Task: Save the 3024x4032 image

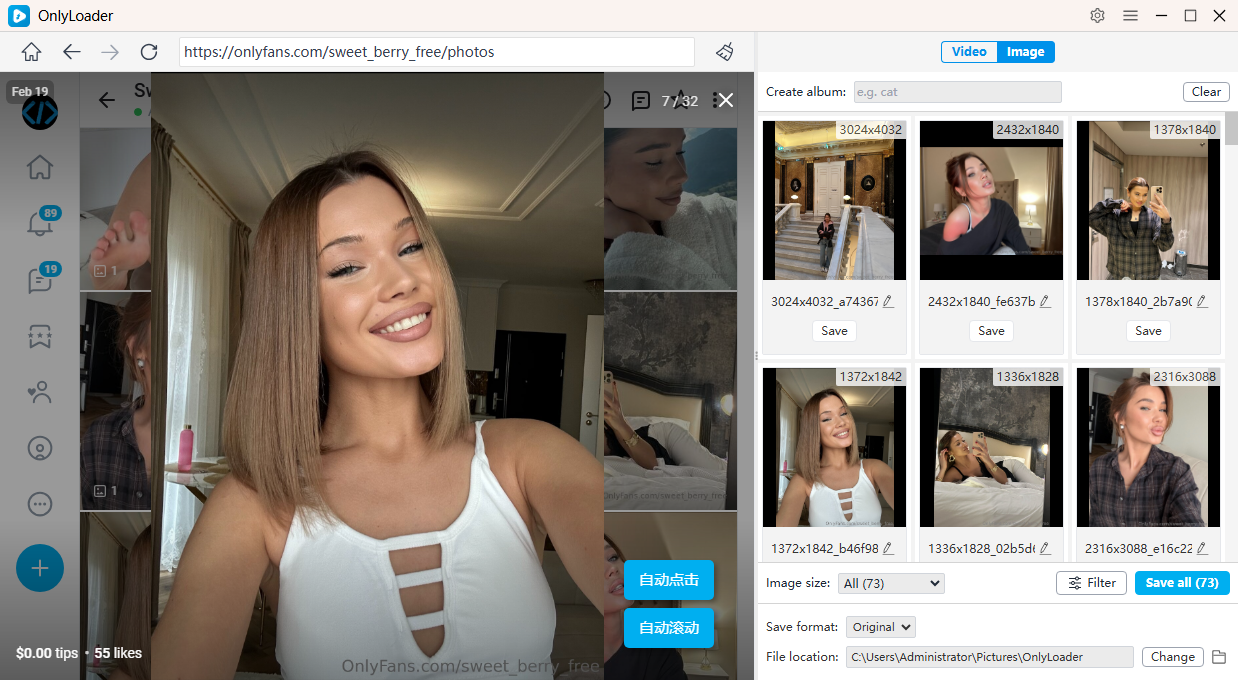Action: coord(834,331)
